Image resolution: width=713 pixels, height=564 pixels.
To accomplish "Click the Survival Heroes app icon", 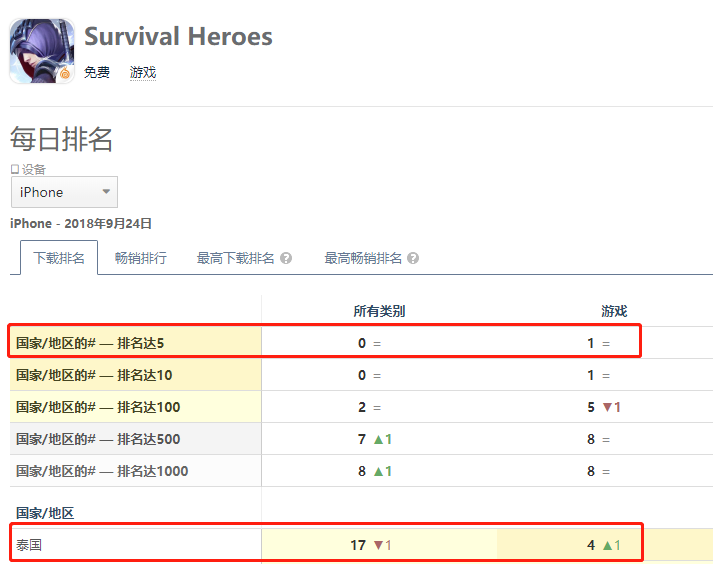I will pos(42,51).
